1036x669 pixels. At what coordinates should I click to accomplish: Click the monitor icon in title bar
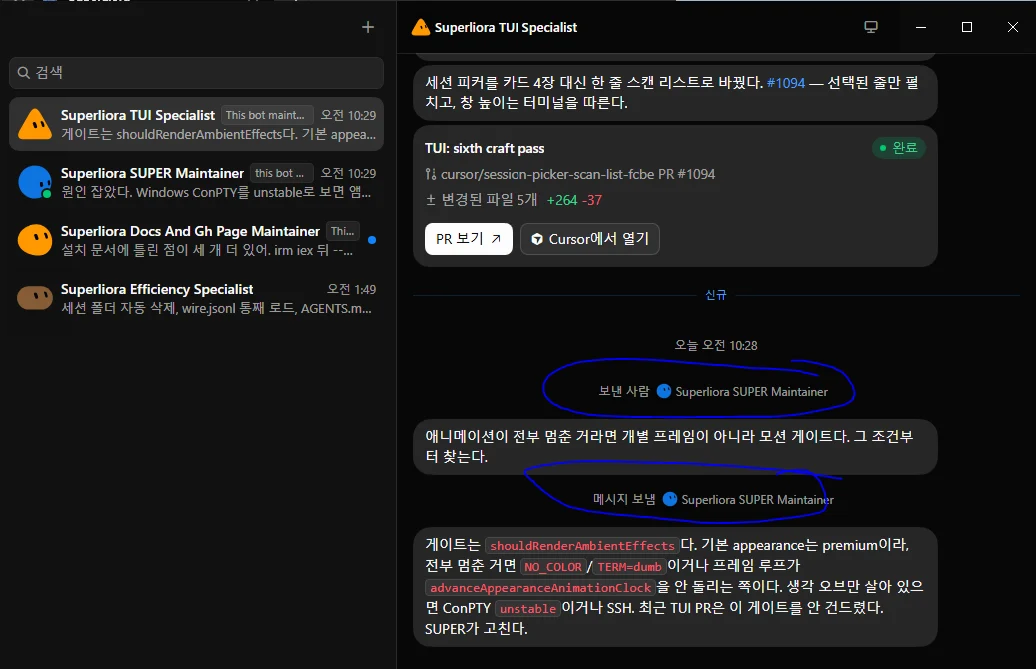click(871, 27)
